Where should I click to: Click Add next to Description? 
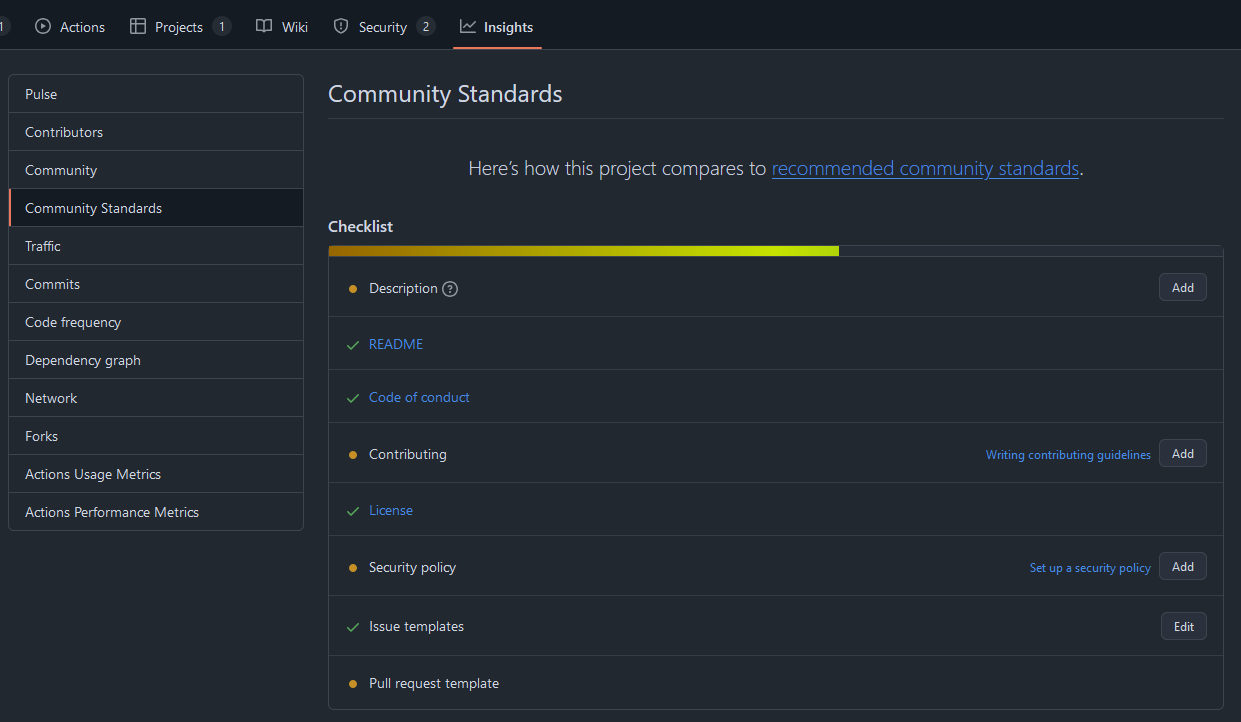(x=1182, y=287)
